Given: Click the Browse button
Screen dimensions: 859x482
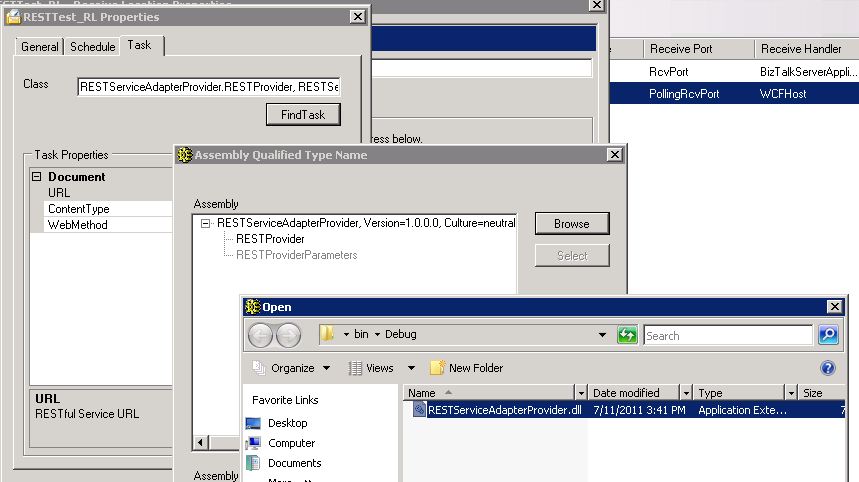Looking at the screenshot, I should [x=571, y=223].
